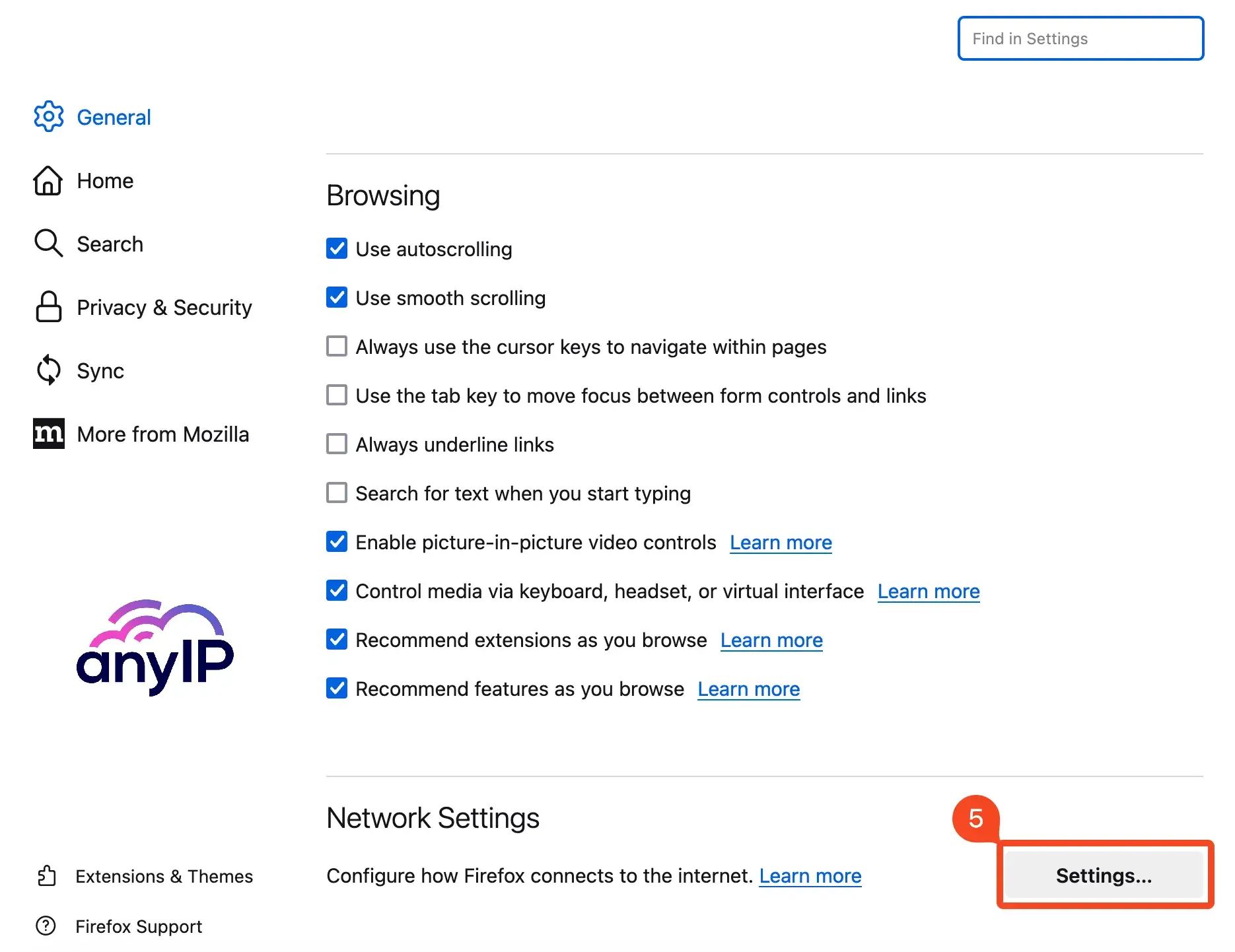This screenshot has height=952, width=1235.
Task: Click the 'Find in Settings' search field
Action: 1080,38
